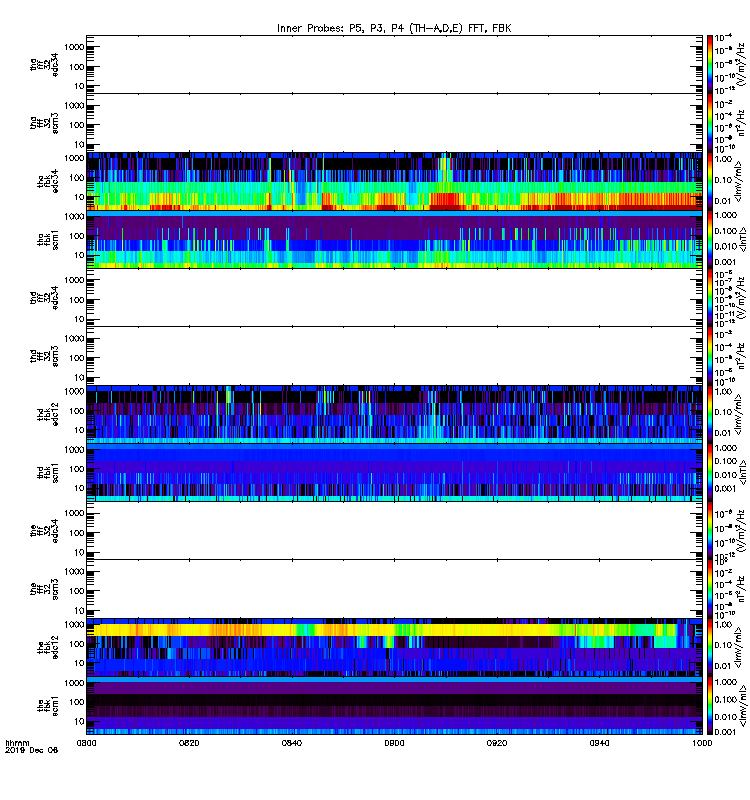
Task: Click the 'nT²/Hz' unit label of tha fff scm3
Action: click(742, 123)
